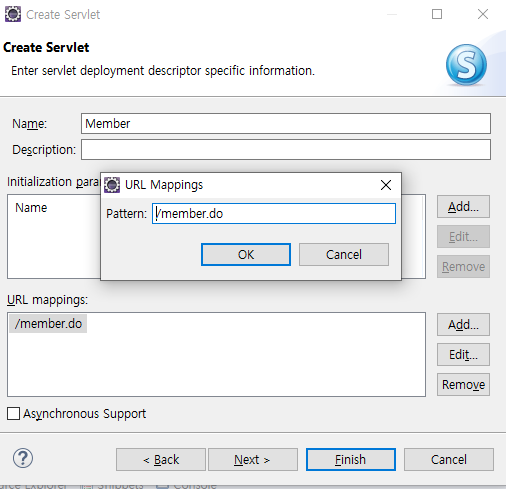Proceed with Next button

253,460
